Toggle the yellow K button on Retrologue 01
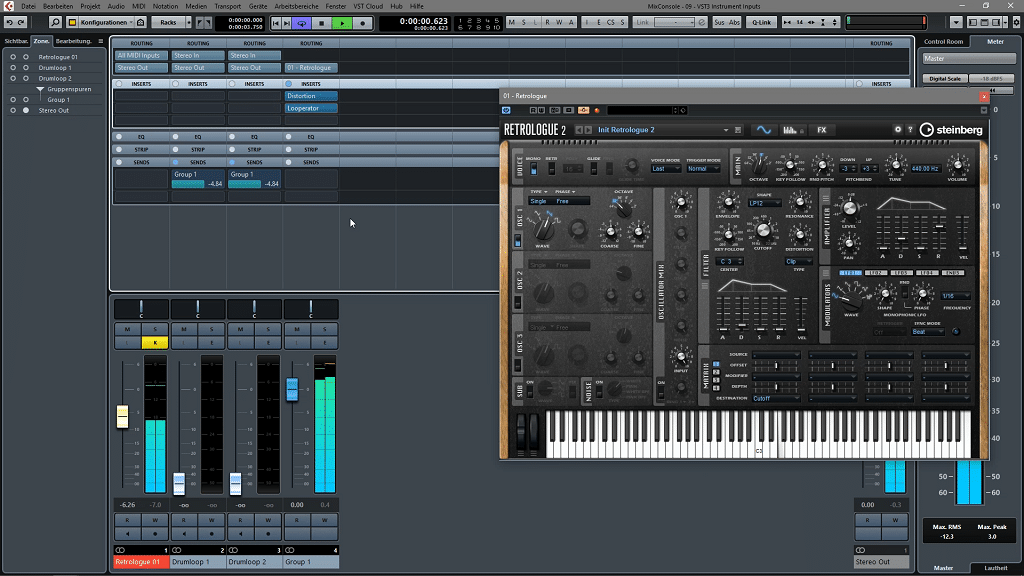This screenshot has height=576, width=1024. [155, 342]
